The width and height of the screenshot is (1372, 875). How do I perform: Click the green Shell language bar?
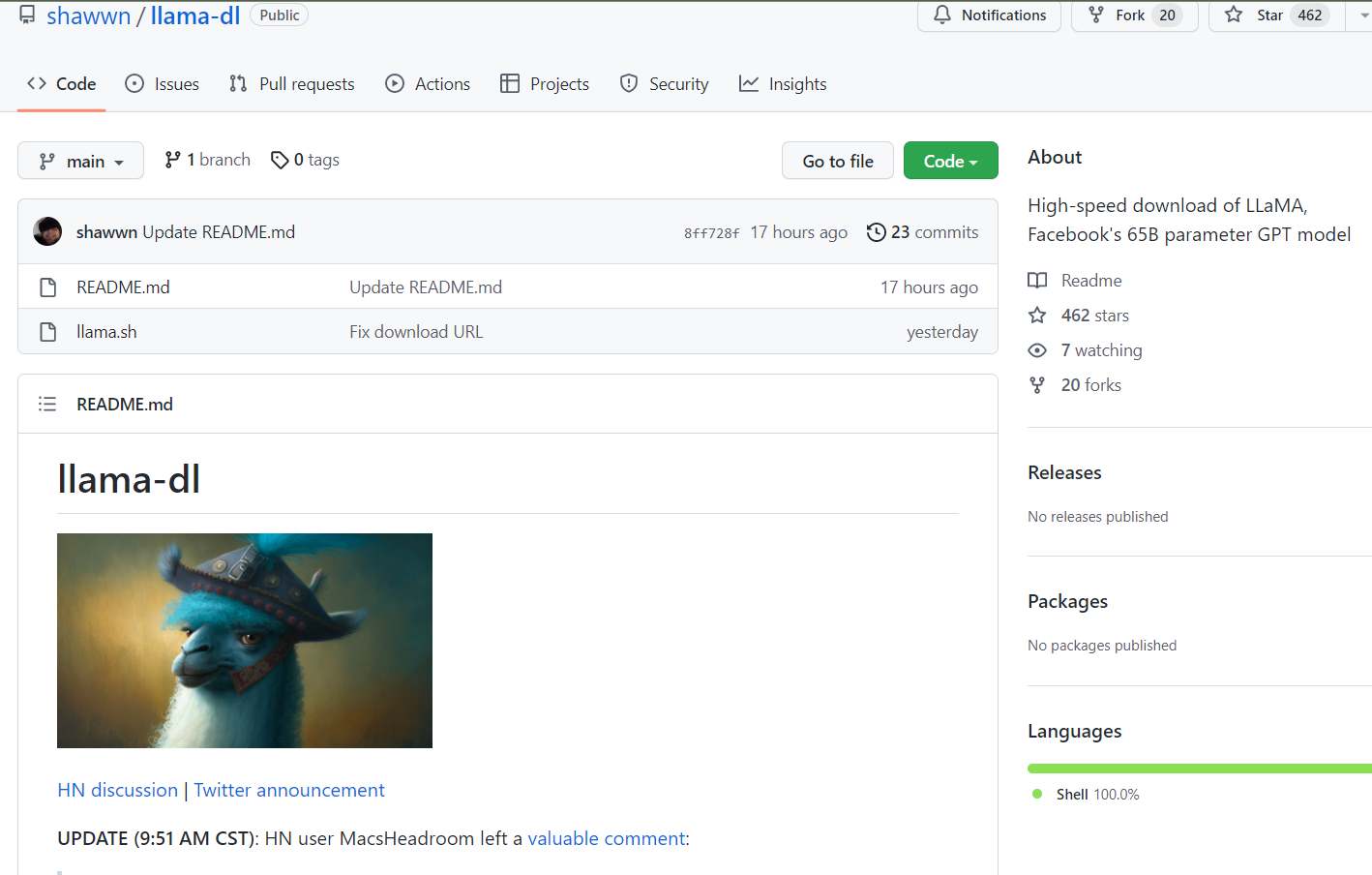click(x=1200, y=769)
